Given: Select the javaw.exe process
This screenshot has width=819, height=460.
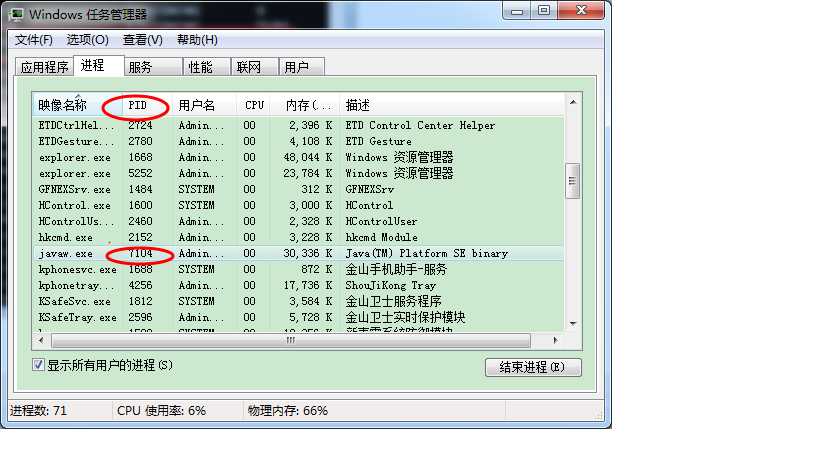Looking at the screenshot, I should pos(298,253).
